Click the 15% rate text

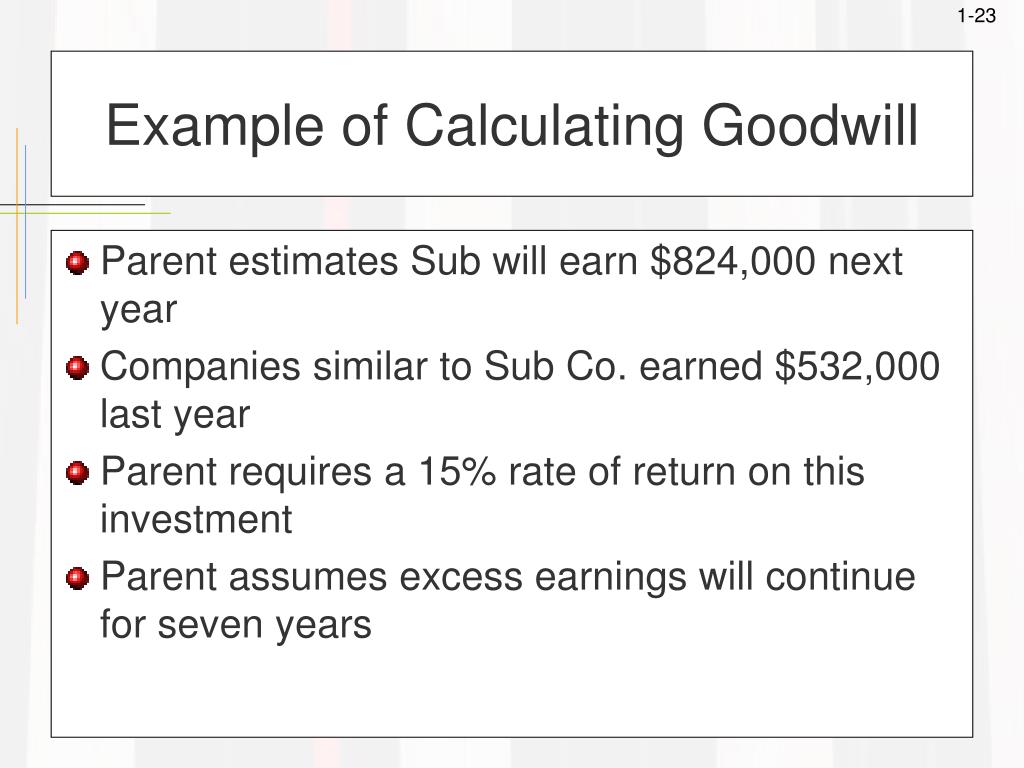pyautogui.click(x=456, y=471)
